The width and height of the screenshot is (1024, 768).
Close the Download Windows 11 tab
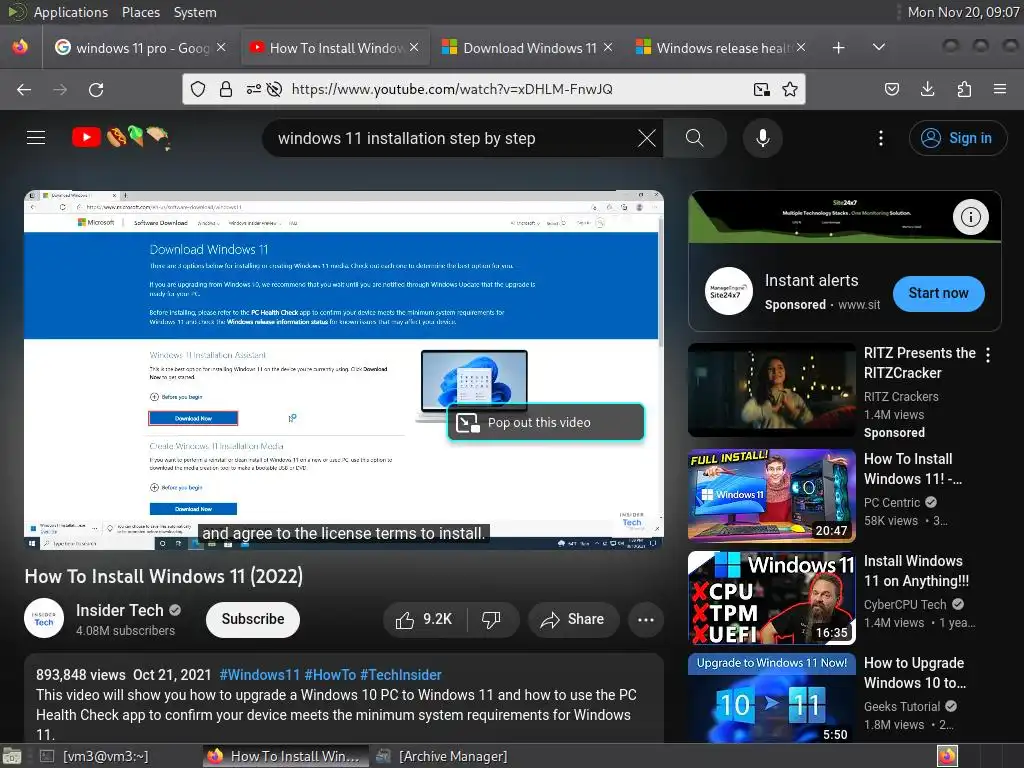point(608,47)
